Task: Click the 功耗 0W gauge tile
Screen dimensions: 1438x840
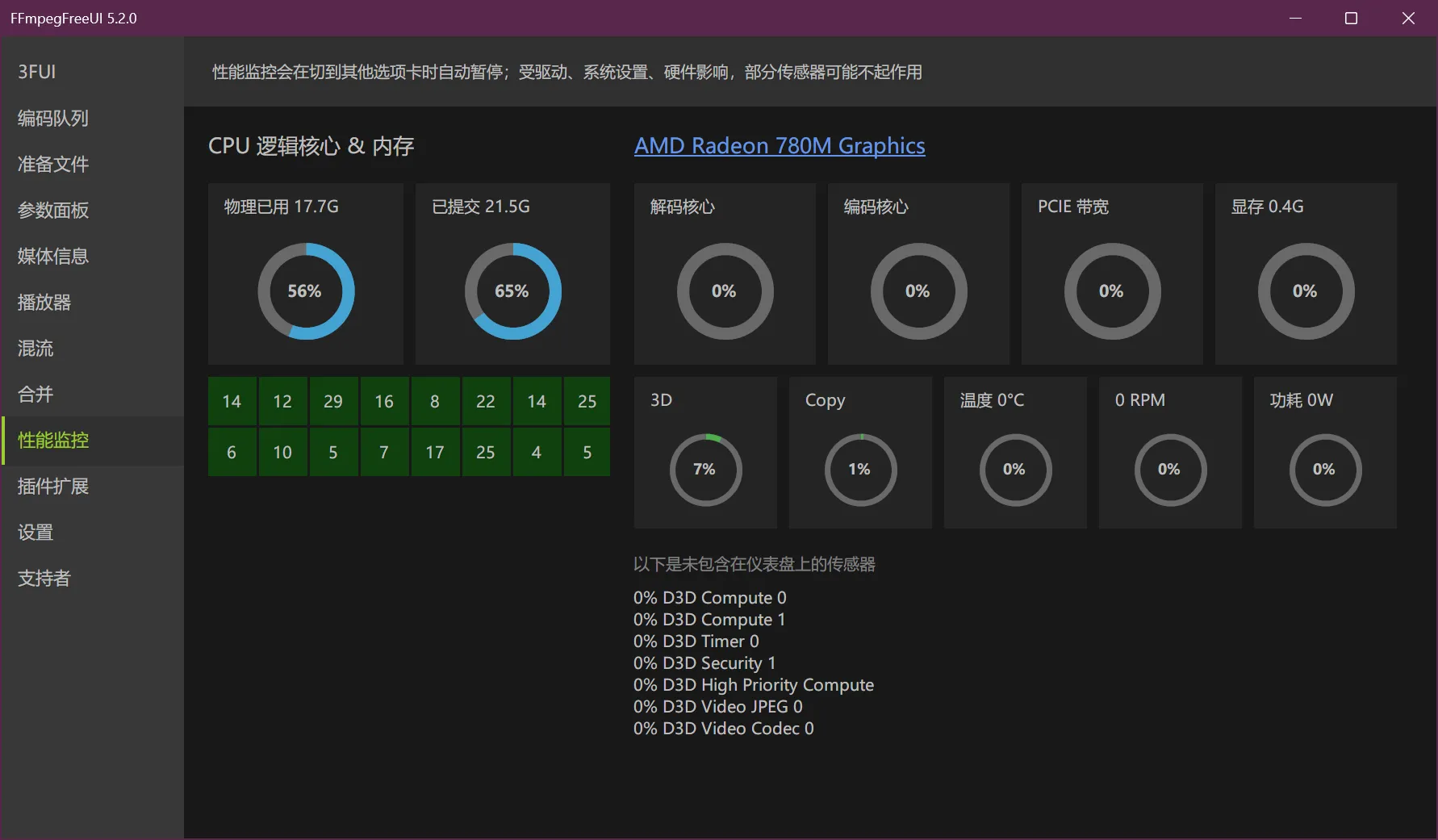Action: [x=1325, y=453]
